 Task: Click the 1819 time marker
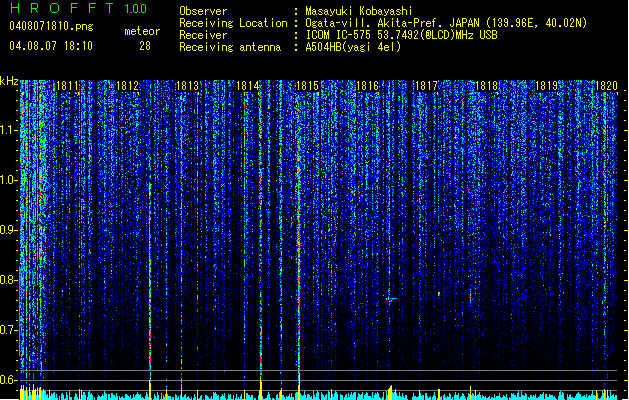[x=546, y=86]
